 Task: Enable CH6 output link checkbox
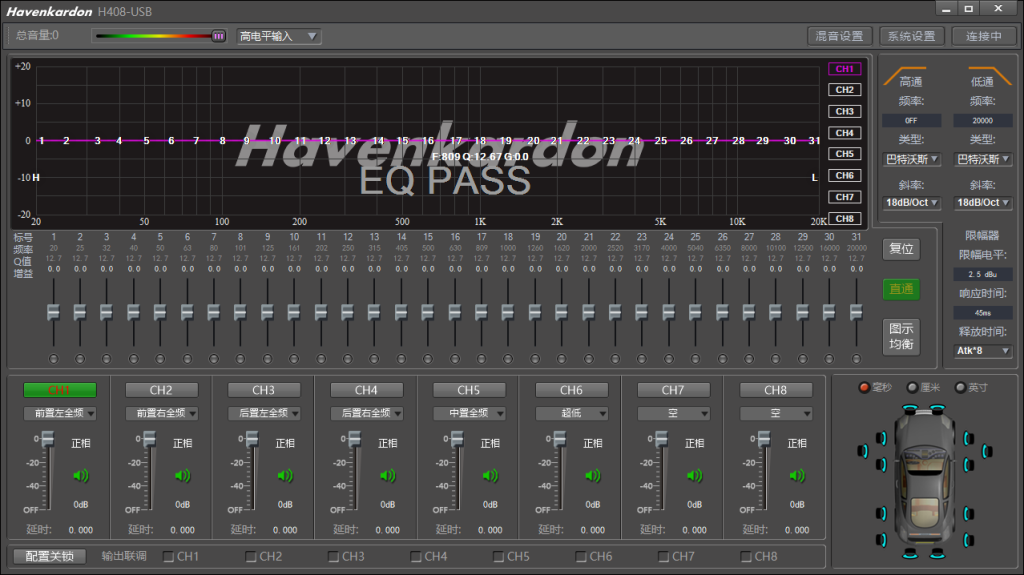[581, 557]
